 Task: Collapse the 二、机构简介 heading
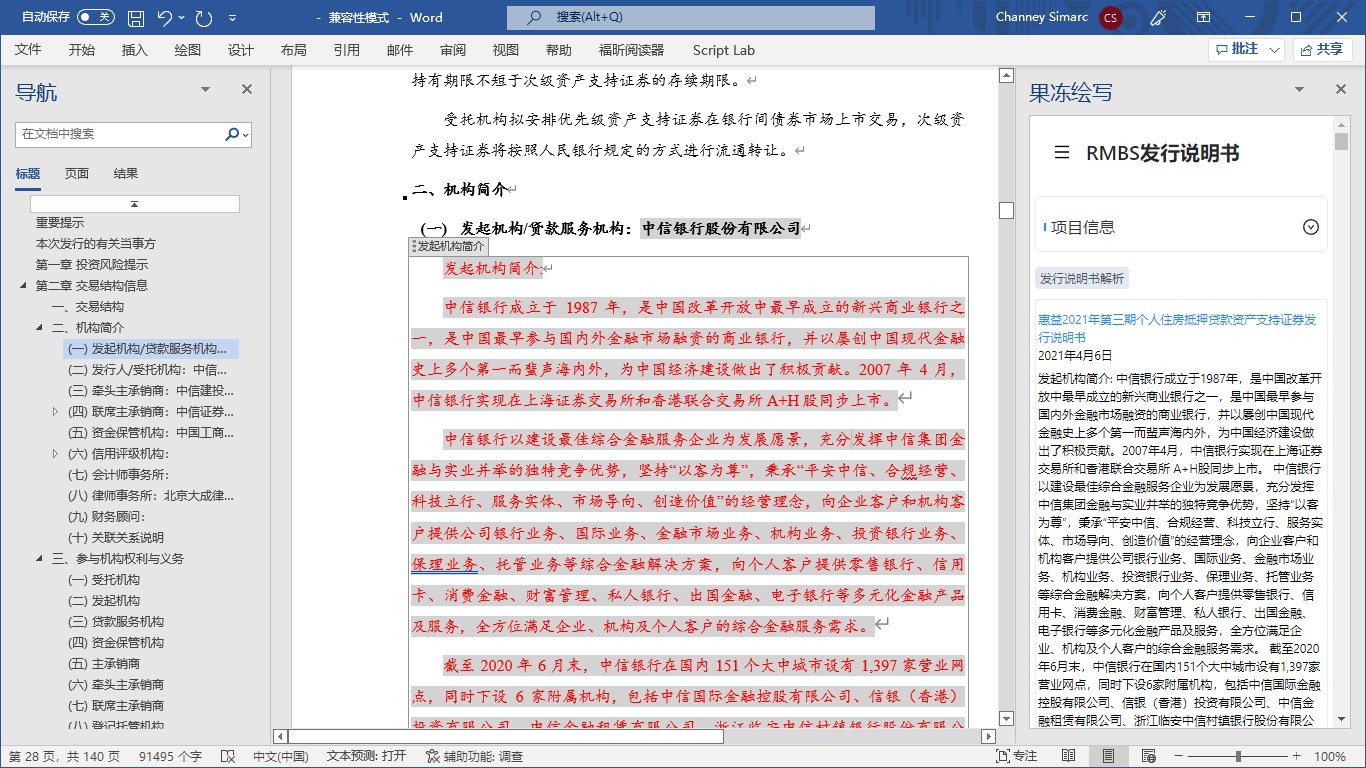coord(39,328)
